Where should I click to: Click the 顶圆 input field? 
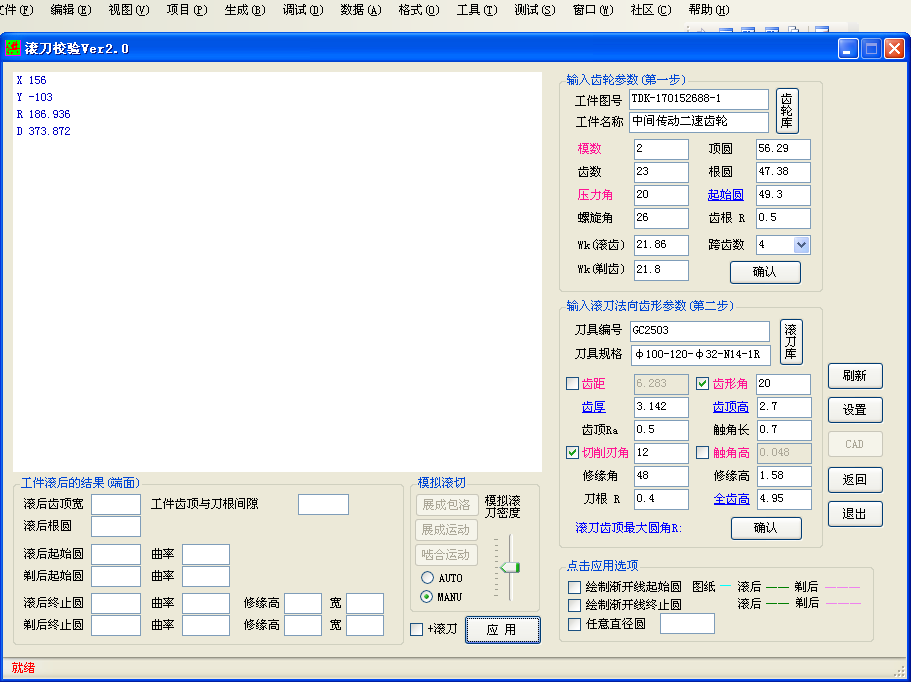click(x=783, y=149)
